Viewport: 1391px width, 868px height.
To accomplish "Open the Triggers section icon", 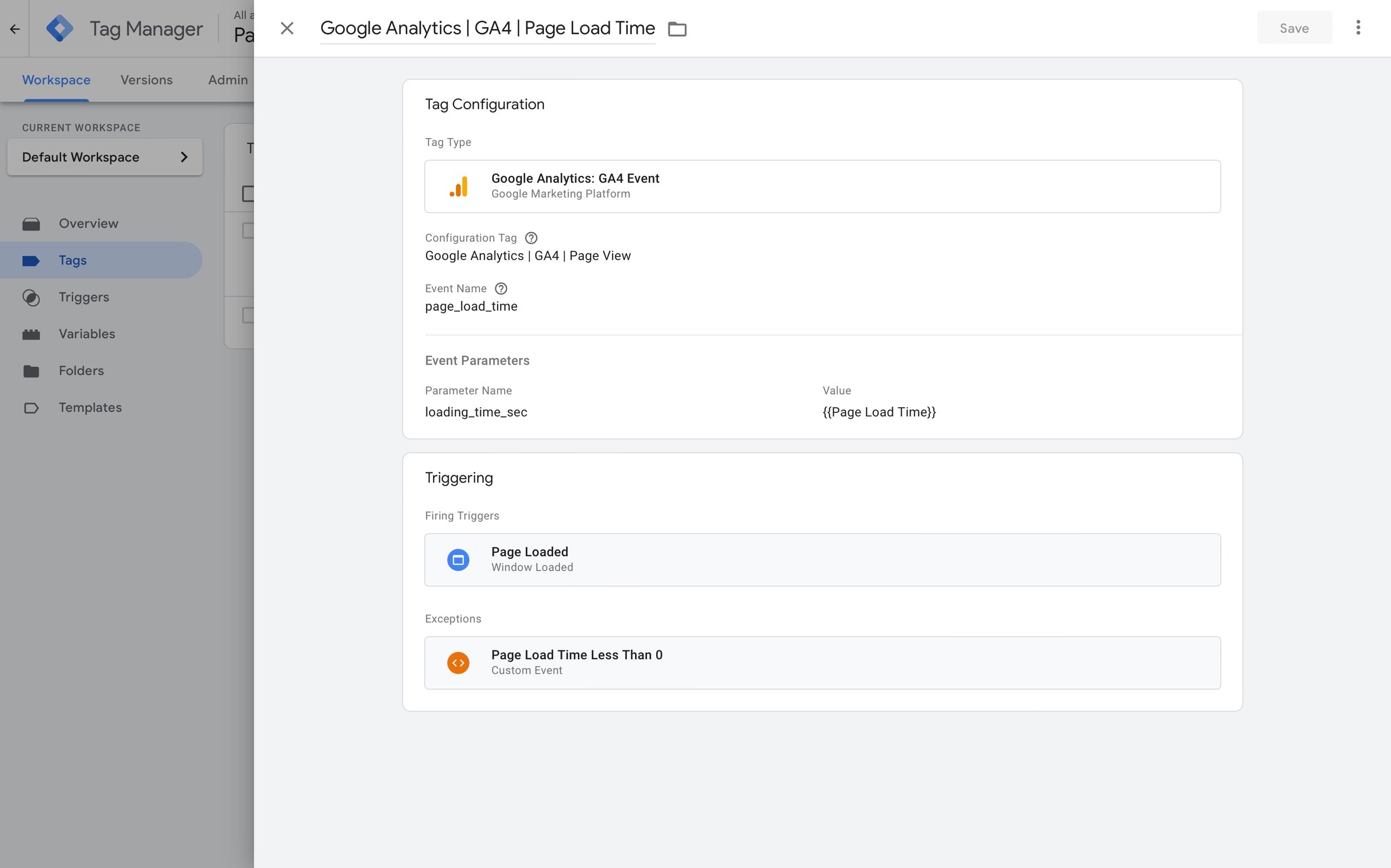I will (x=32, y=297).
